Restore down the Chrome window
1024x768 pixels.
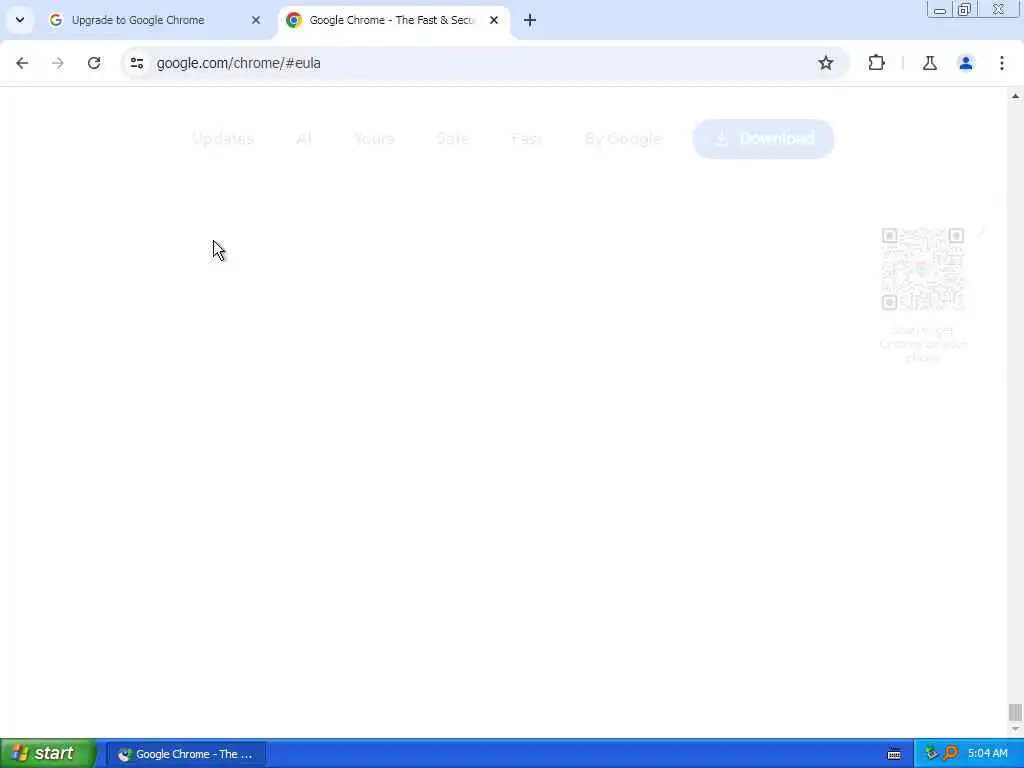(965, 9)
